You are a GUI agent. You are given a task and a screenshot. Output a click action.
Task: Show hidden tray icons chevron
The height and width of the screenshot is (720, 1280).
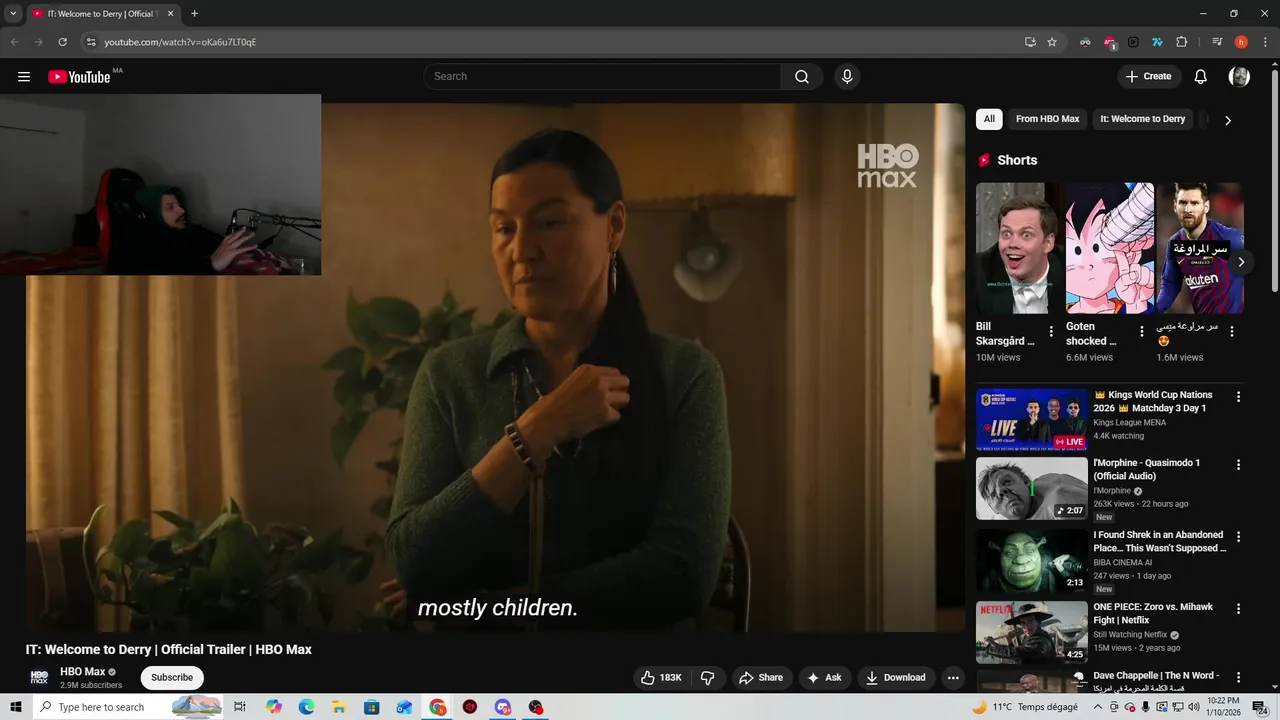pyautogui.click(x=1099, y=707)
